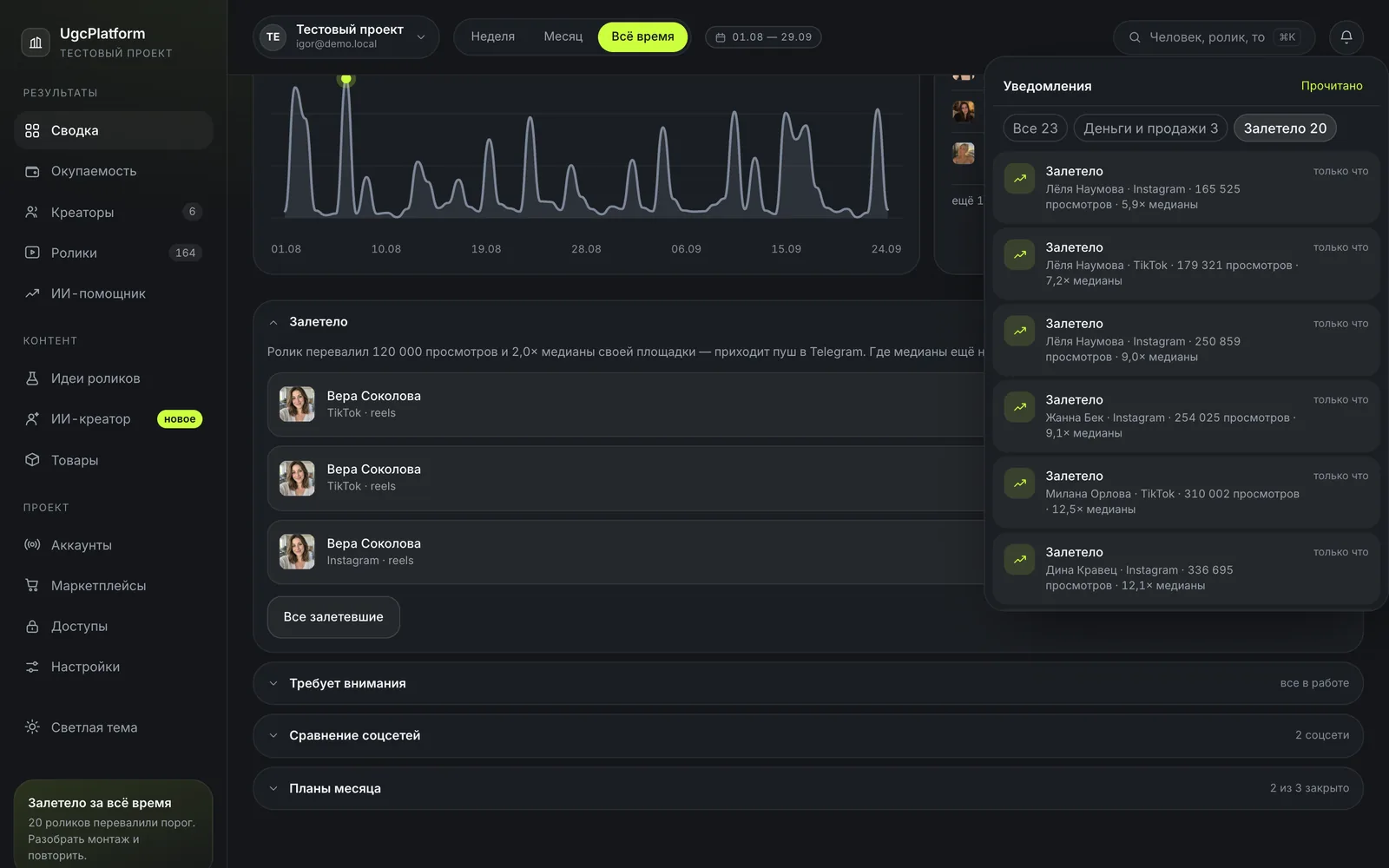Mark notifications as Прочитано

pyautogui.click(x=1332, y=86)
